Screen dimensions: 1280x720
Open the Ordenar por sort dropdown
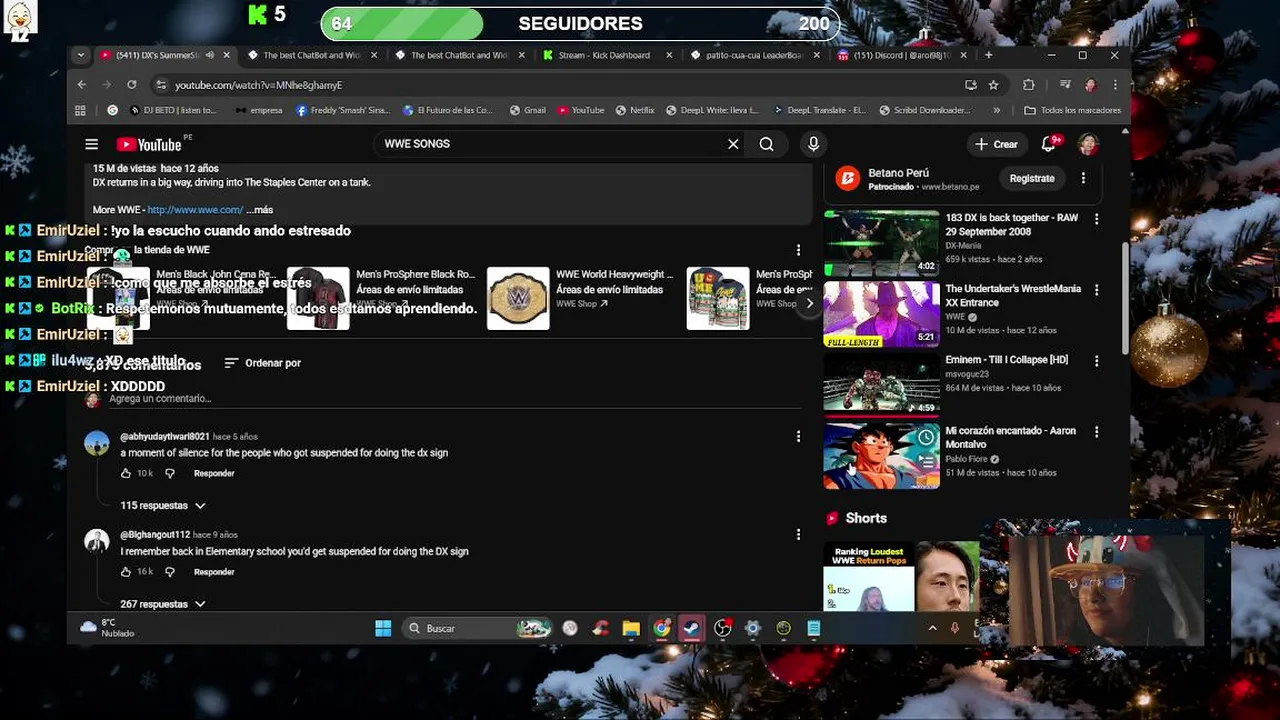pyautogui.click(x=263, y=363)
